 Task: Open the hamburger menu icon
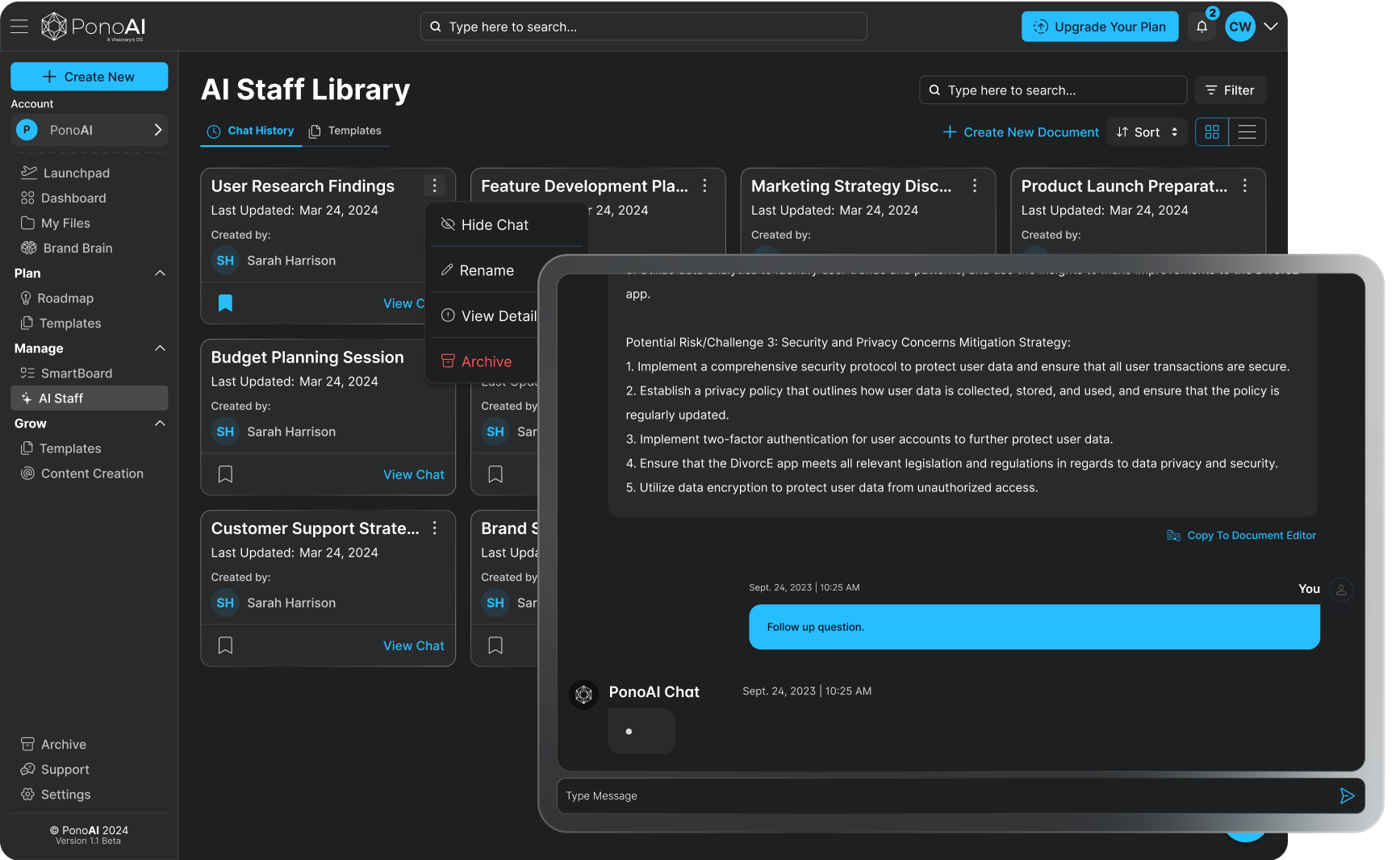19,26
